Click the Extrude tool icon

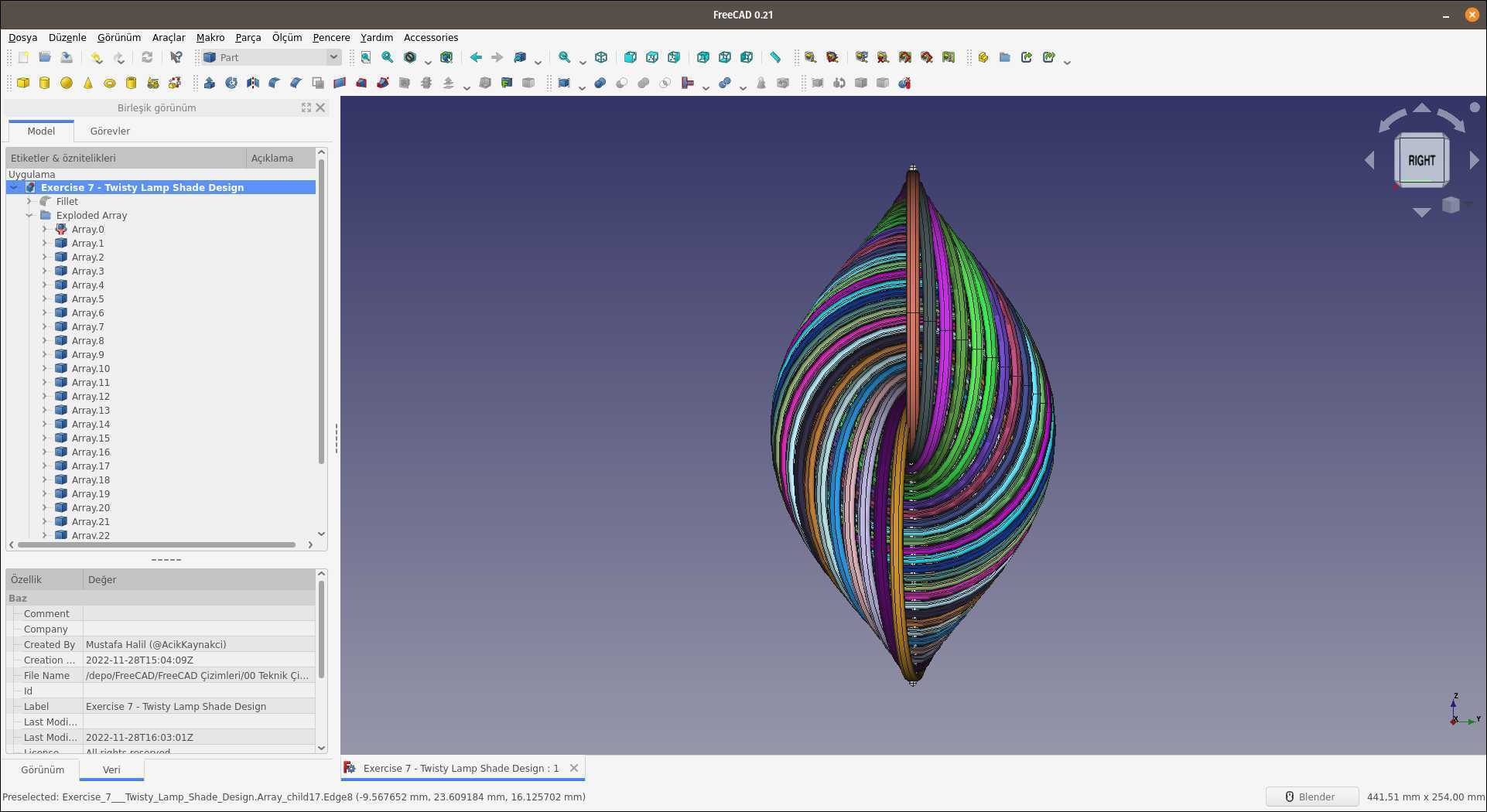pos(210,83)
